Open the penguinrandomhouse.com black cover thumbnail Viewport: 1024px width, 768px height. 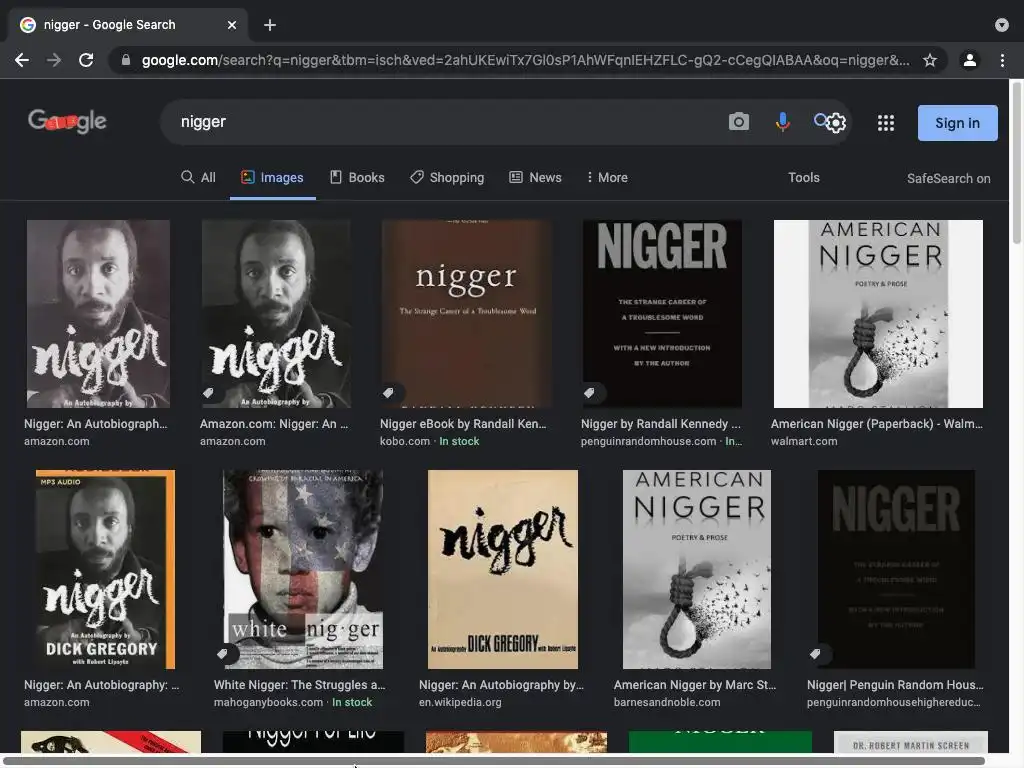(662, 313)
